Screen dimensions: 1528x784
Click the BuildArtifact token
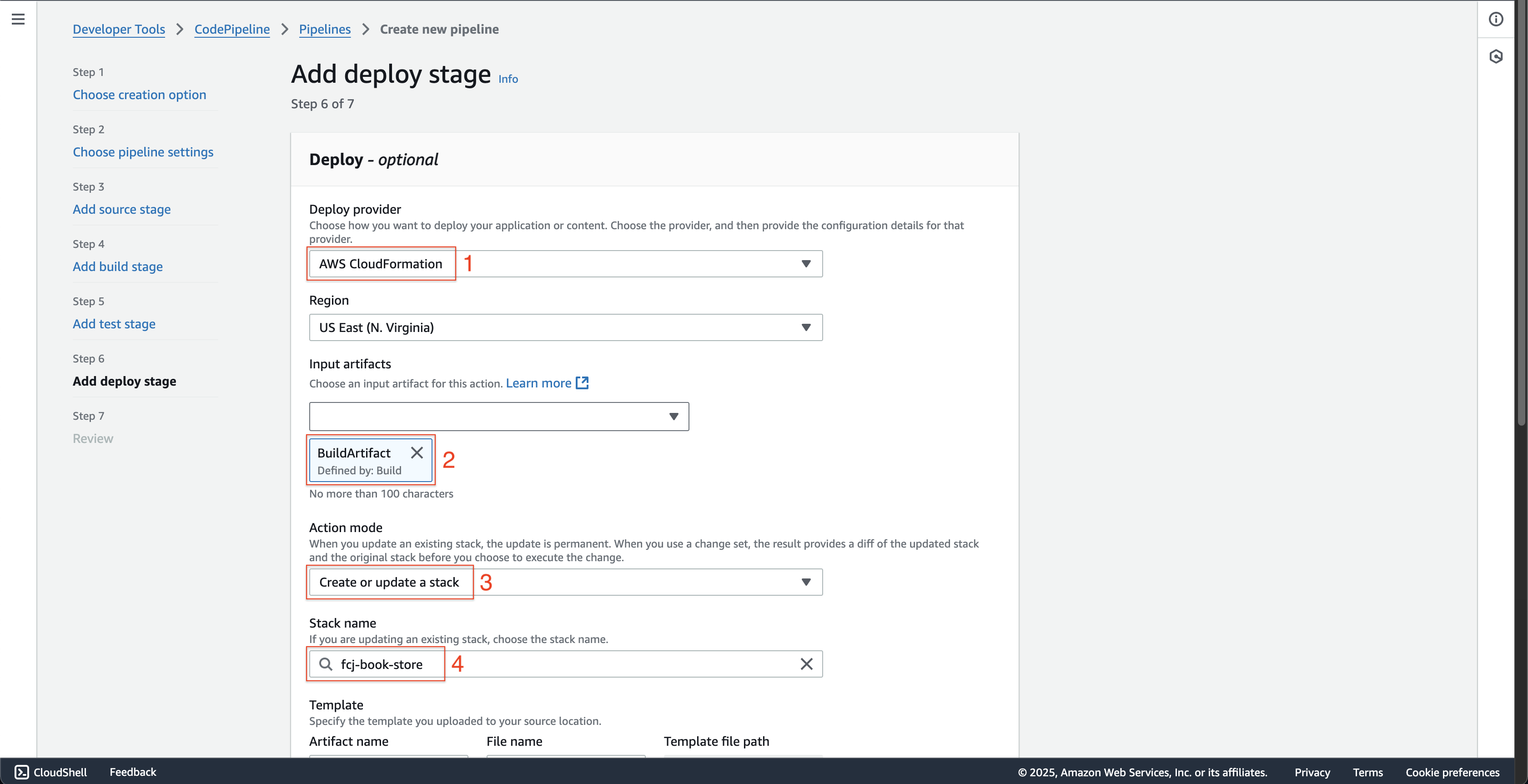(x=371, y=461)
